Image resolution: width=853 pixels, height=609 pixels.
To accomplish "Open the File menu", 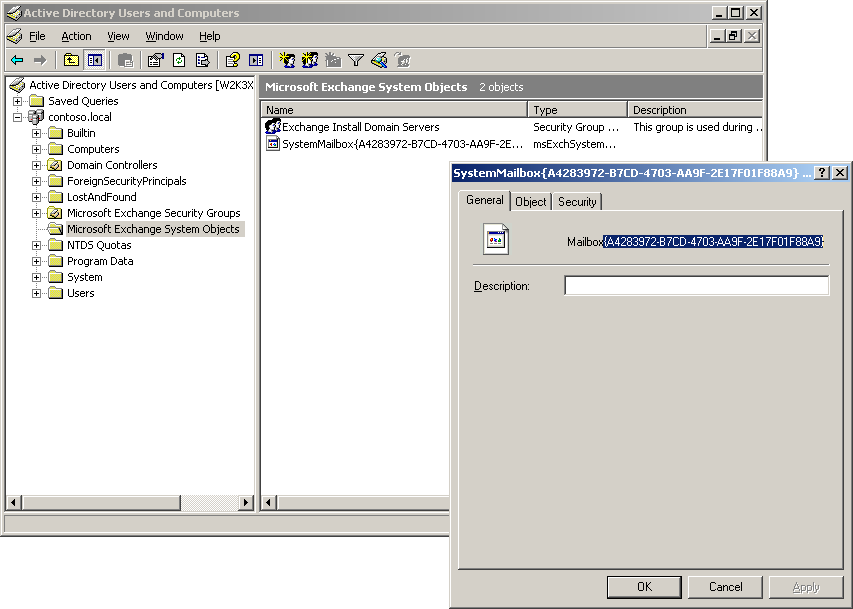I will 37,36.
